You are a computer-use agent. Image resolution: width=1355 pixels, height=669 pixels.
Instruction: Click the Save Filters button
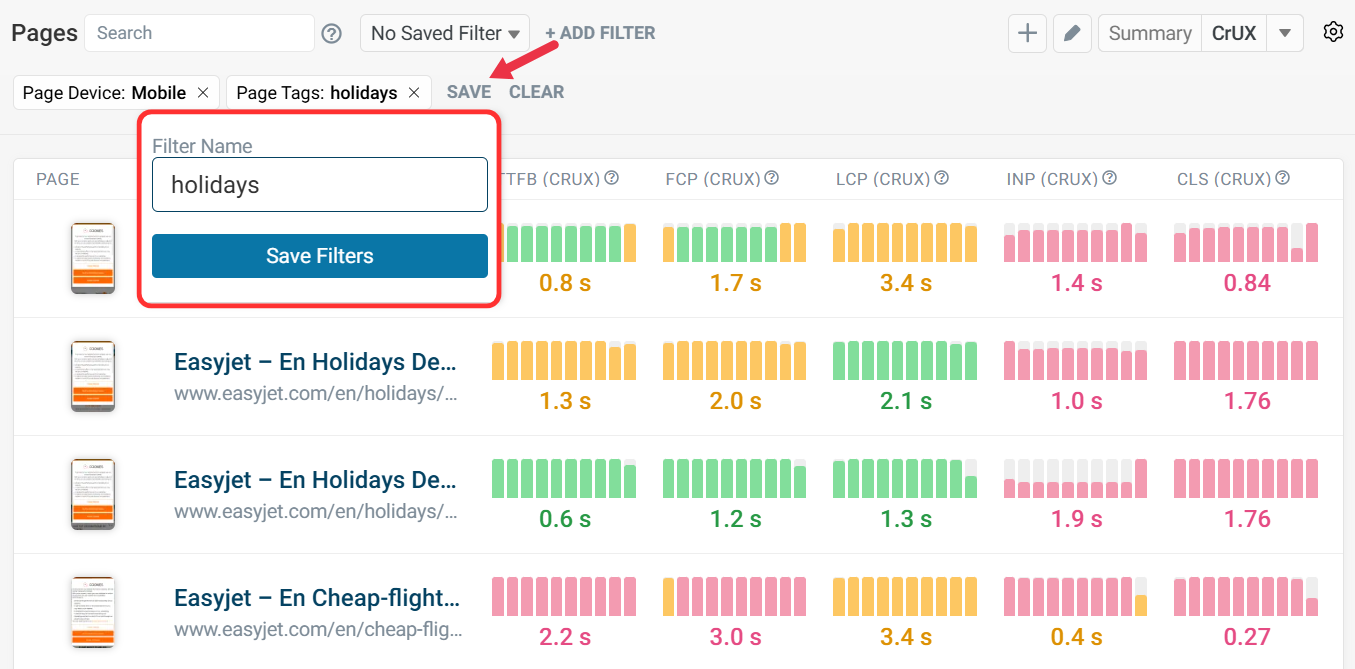pyautogui.click(x=319, y=256)
